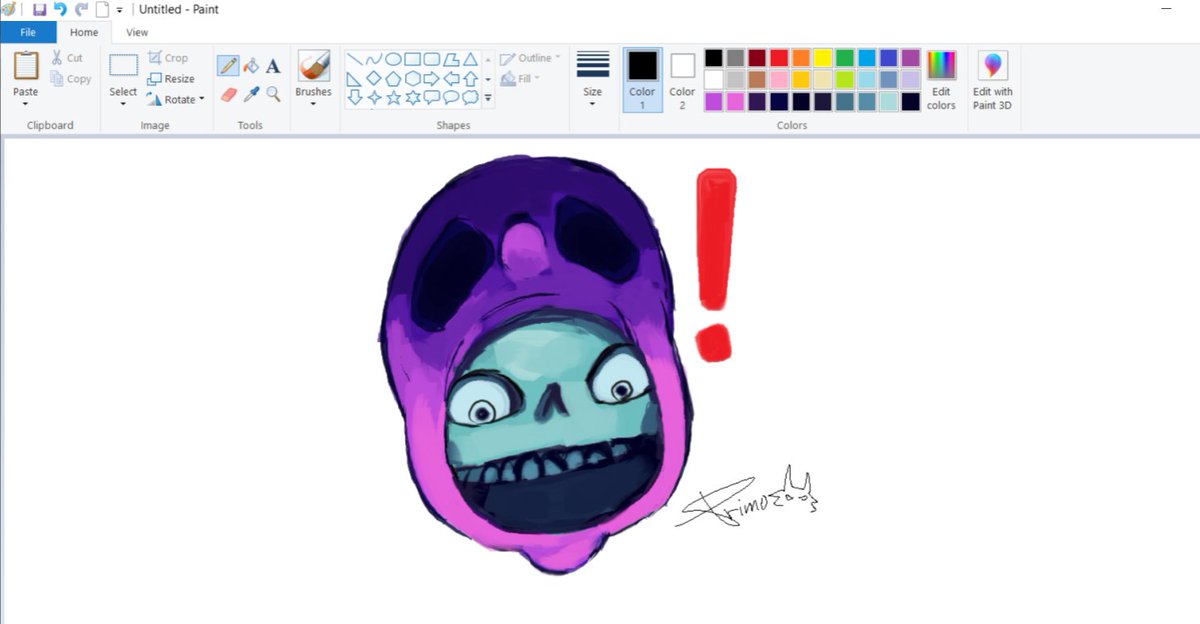The height and width of the screenshot is (624, 1200).
Task: Click the Cut button
Action: pyautogui.click(x=67, y=58)
